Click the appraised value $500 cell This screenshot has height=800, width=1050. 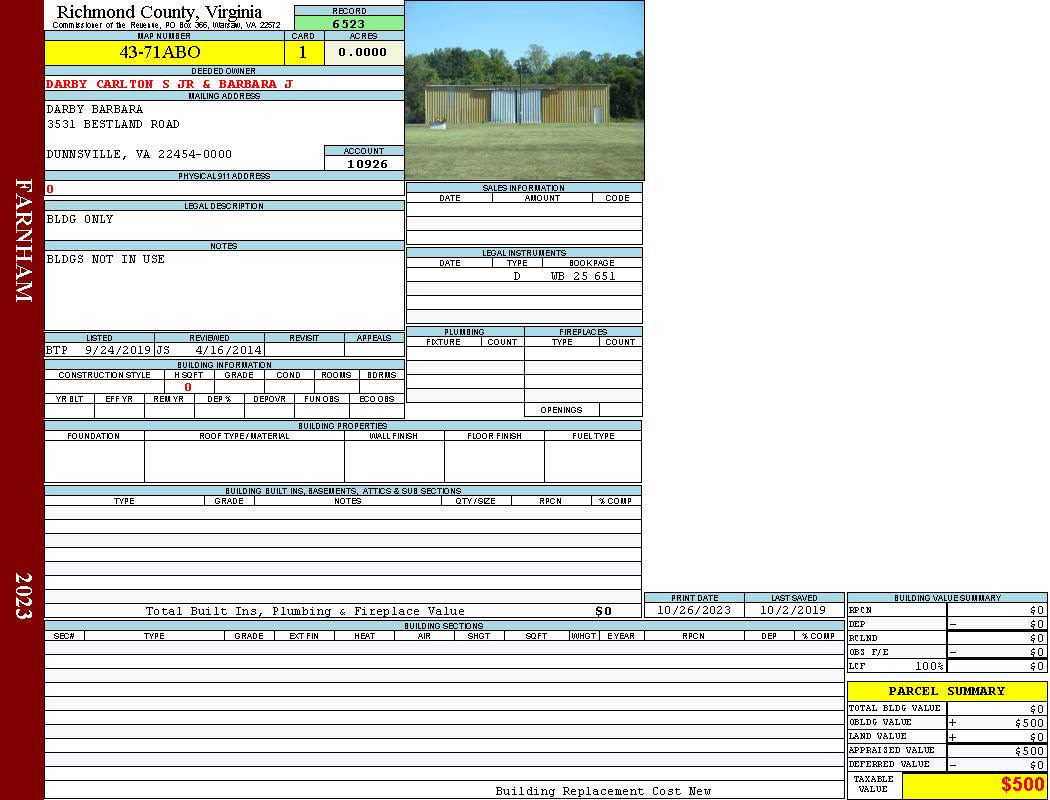pyautogui.click(x=996, y=751)
